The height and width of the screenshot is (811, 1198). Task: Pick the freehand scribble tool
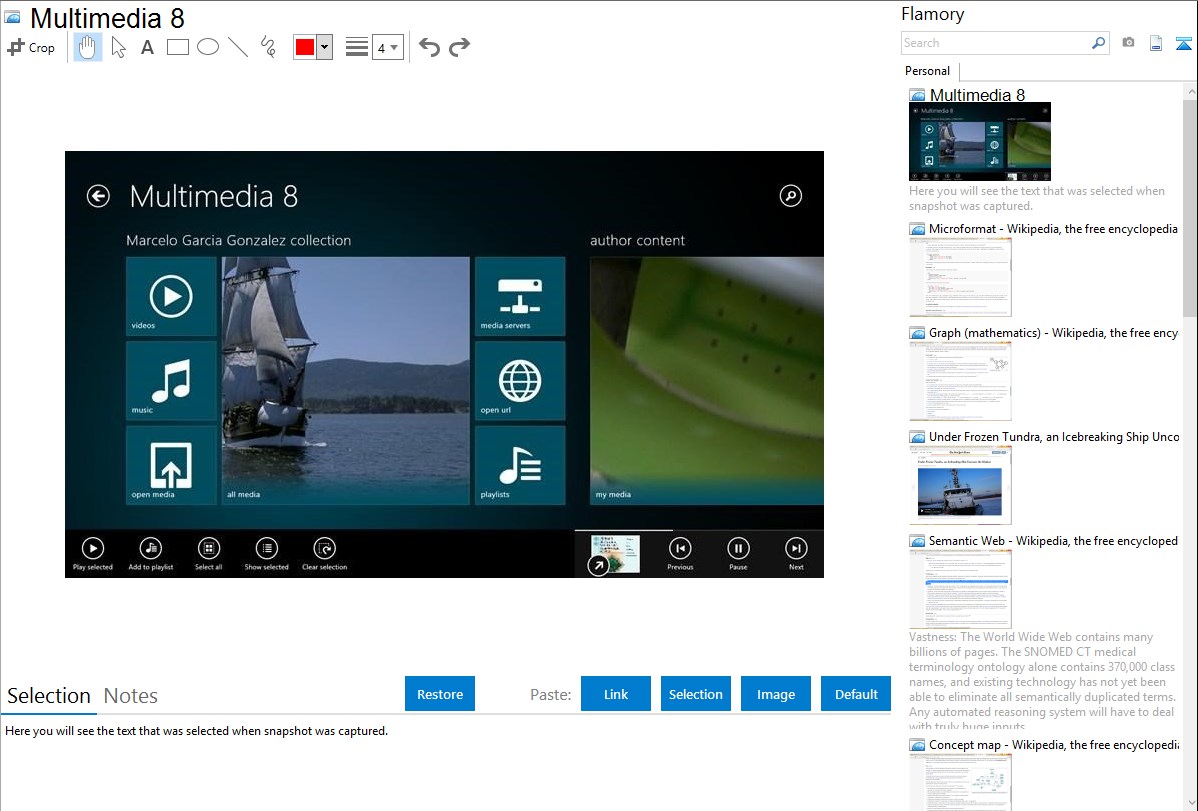(268, 47)
